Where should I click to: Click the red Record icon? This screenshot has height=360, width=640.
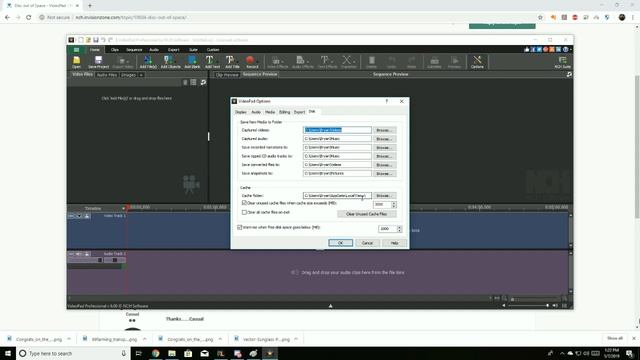[252, 62]
